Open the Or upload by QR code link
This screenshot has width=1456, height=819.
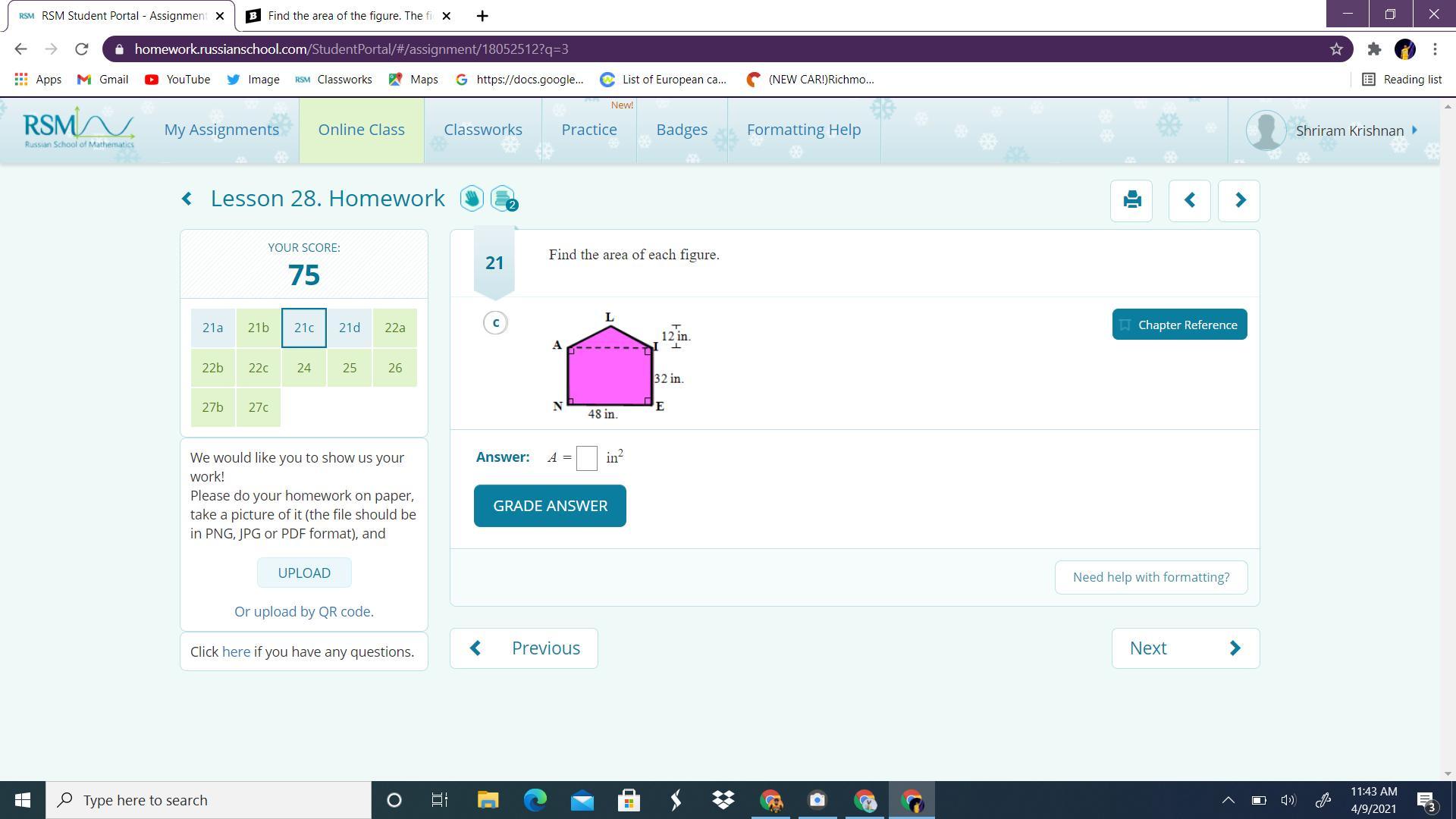tap(303, 611)
